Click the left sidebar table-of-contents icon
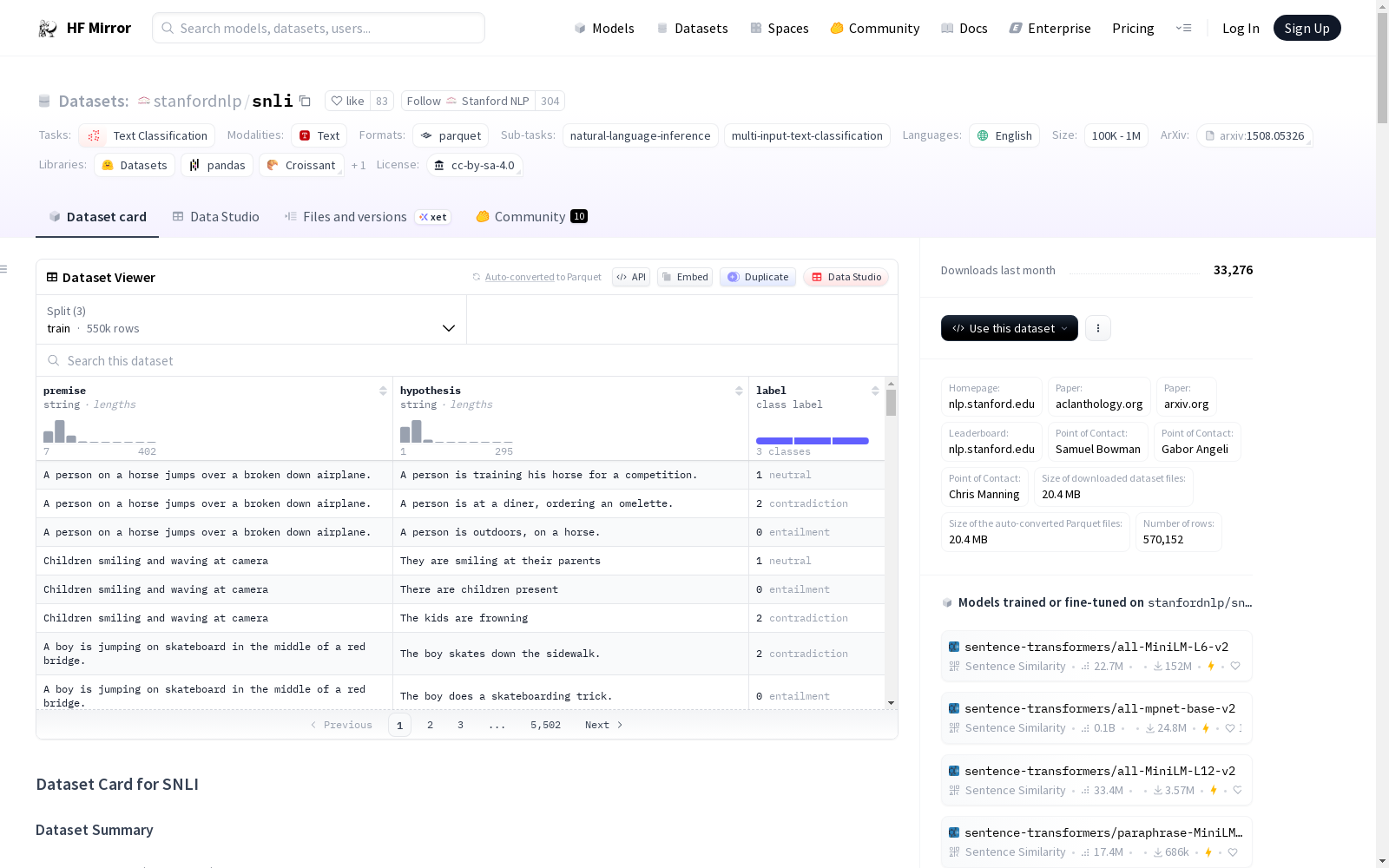Image resolution: width=1389 pixels, height=868 pixels. coord(4,269)
